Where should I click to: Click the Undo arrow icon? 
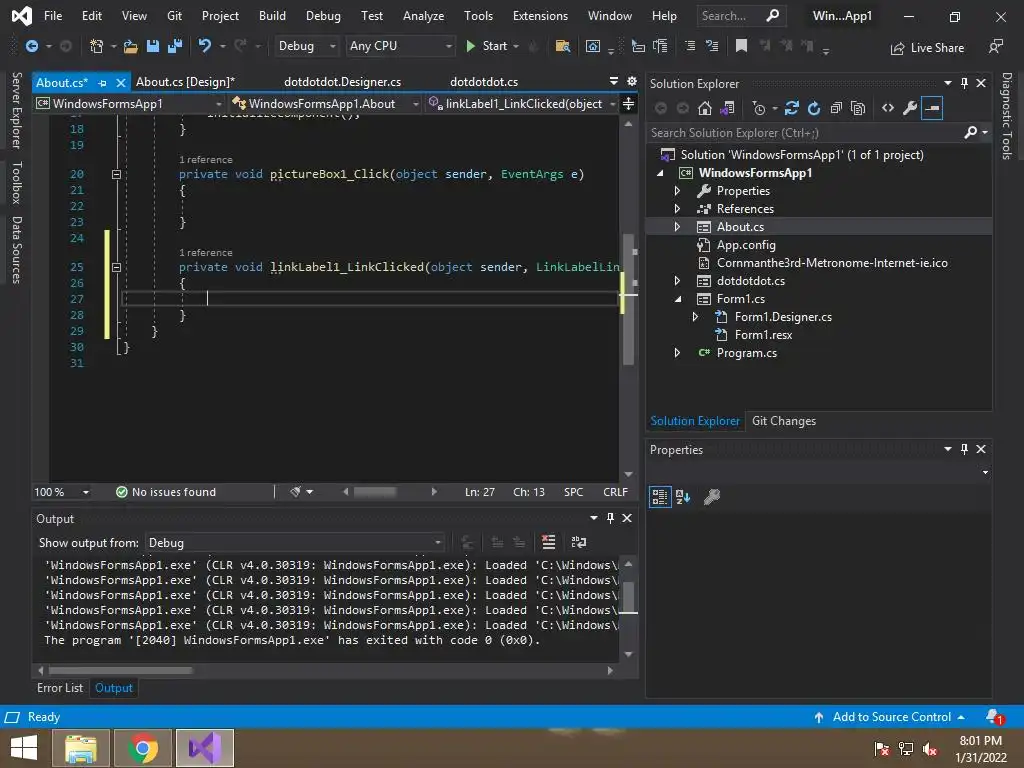205,46
